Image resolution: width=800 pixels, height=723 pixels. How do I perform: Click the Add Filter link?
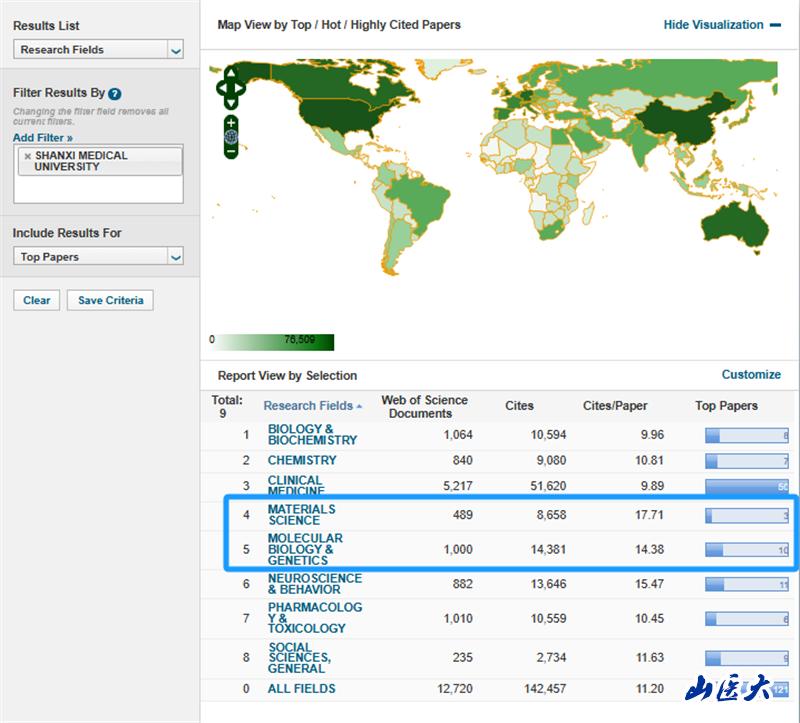pos(43,137)
